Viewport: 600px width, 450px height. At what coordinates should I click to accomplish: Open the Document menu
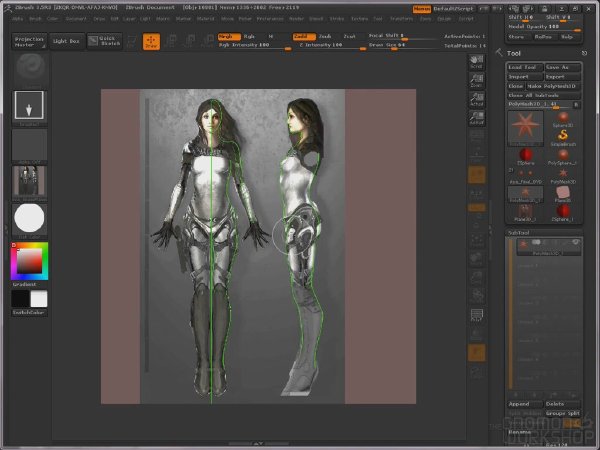pos(76,19)
